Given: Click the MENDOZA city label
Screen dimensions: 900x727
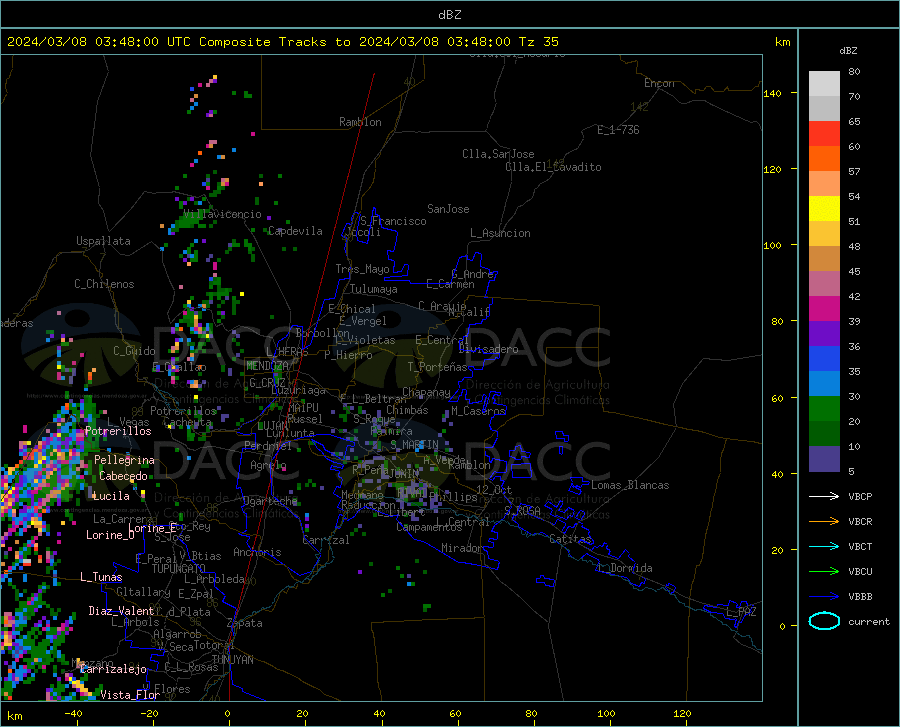Looking at the screenshot, I should [267, 366].
